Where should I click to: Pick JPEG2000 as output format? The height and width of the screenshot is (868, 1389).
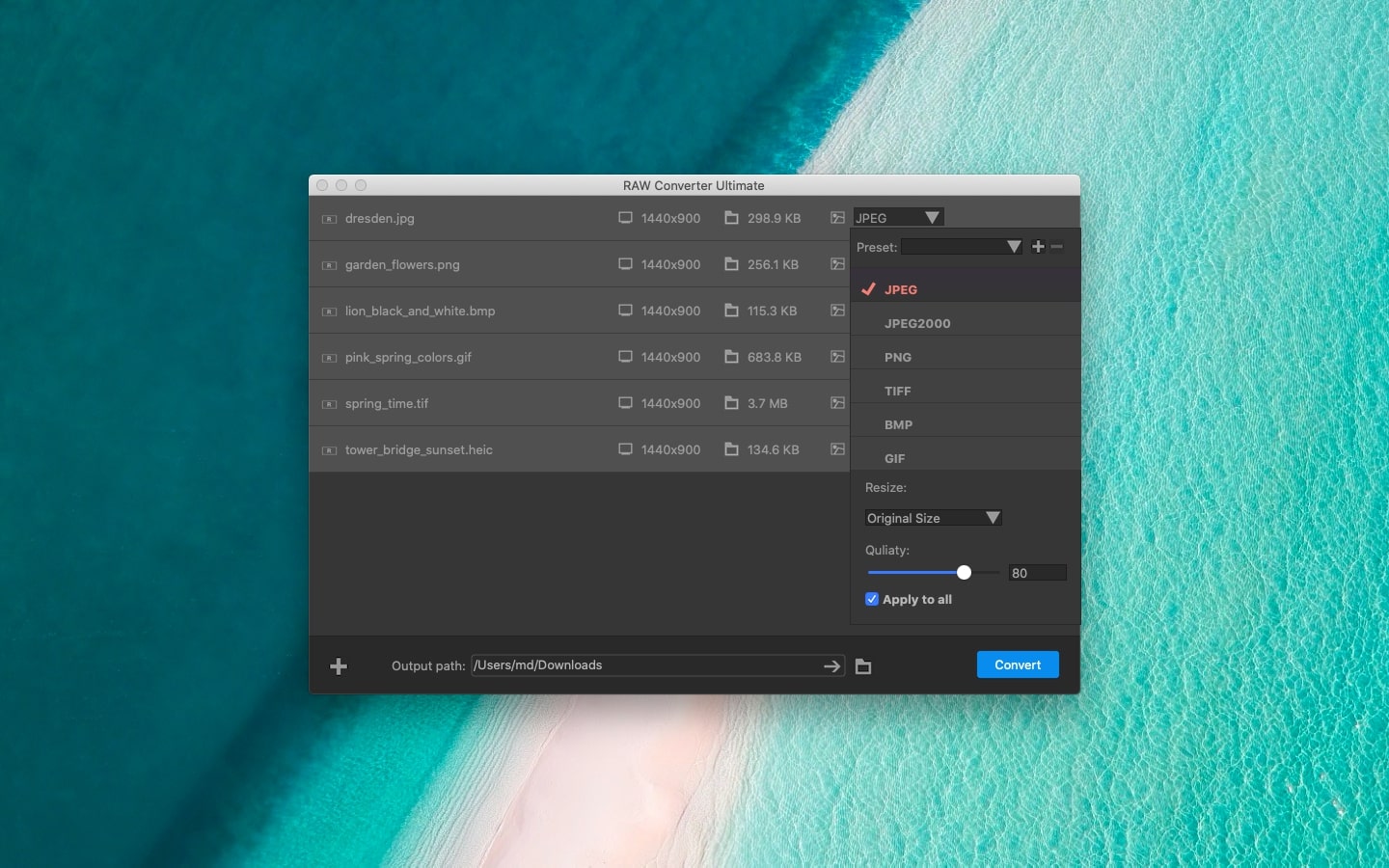917,323
